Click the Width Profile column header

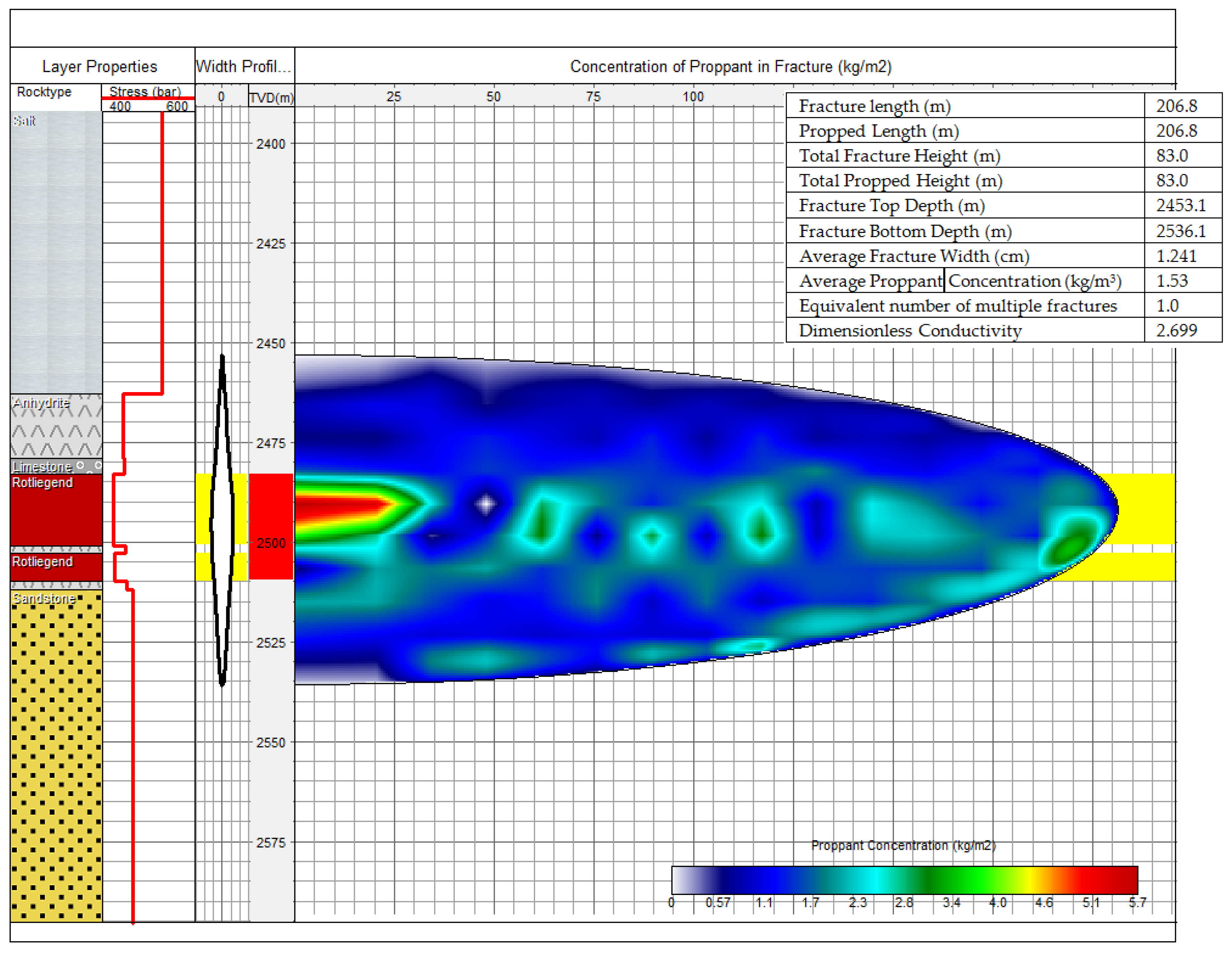[243, 67]
